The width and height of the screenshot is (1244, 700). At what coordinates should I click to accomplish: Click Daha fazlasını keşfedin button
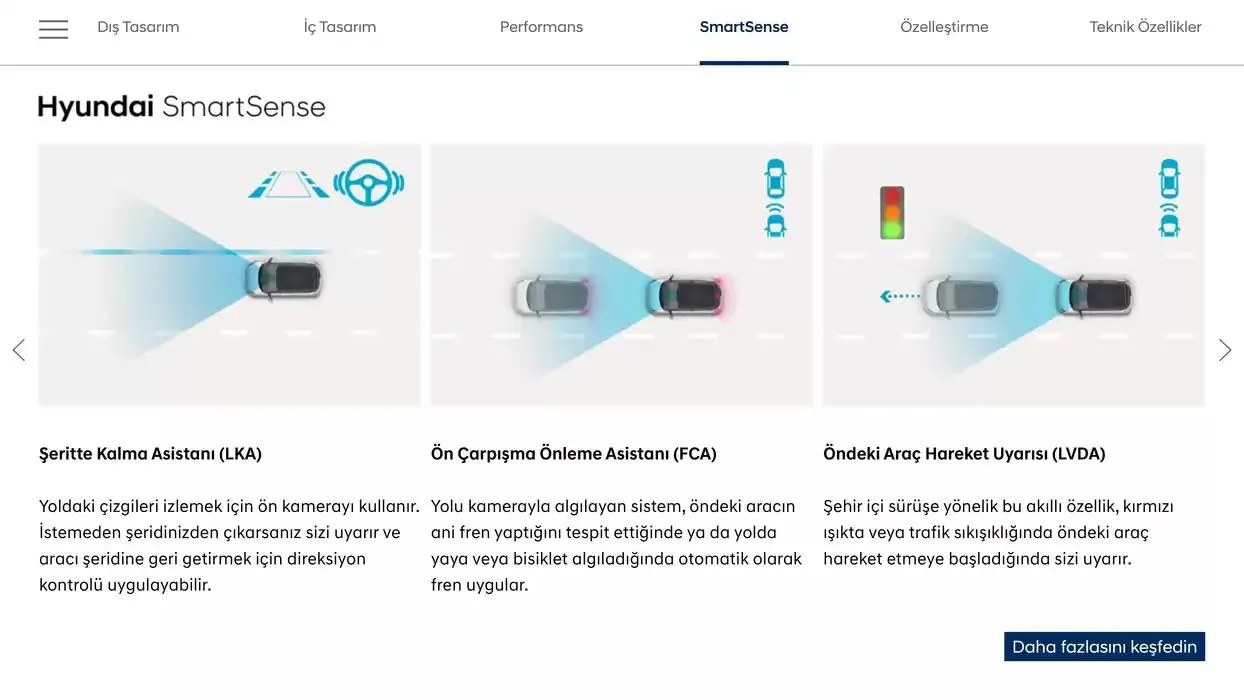tap(1104, 647)
